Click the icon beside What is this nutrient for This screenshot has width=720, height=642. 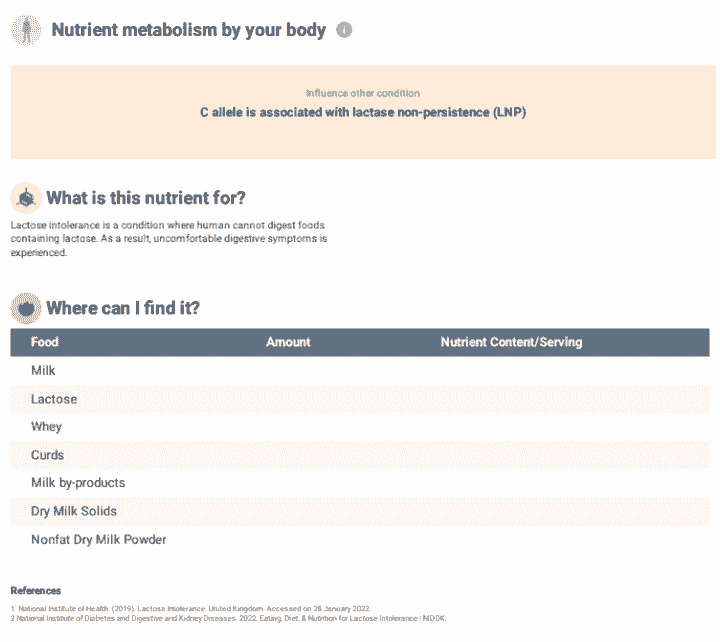click(x=27, y=198)
